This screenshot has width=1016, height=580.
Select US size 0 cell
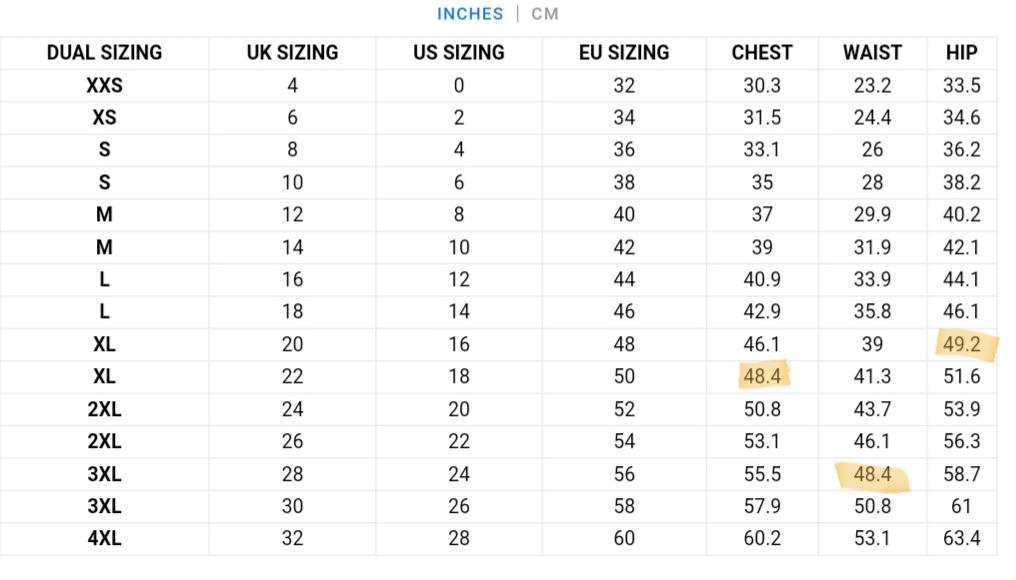pos(457,85)
